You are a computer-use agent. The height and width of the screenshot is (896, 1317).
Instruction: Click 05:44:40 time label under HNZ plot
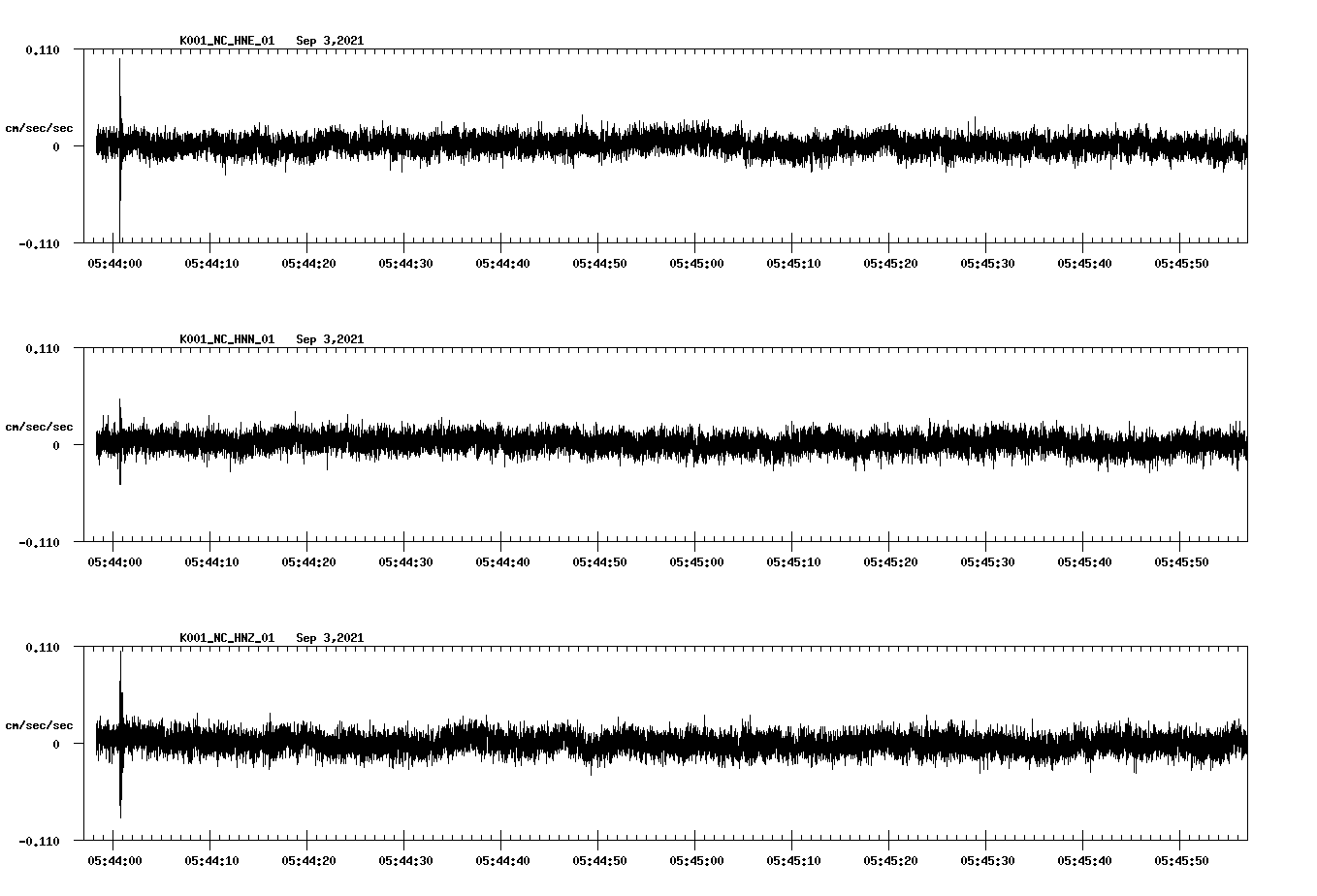point(503,860)
